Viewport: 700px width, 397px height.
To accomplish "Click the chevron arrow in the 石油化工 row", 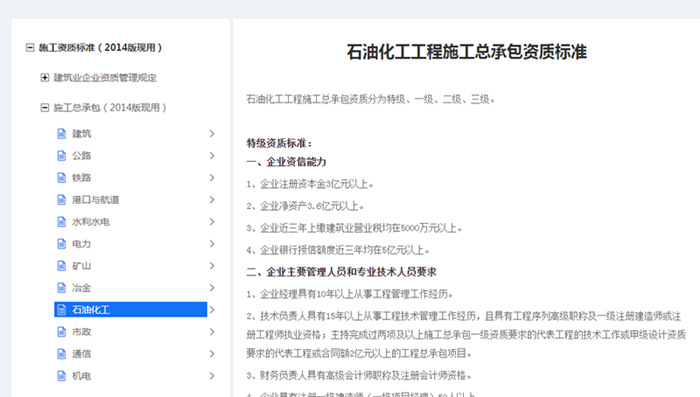I will pyautogui.click(x=212, y=310).
